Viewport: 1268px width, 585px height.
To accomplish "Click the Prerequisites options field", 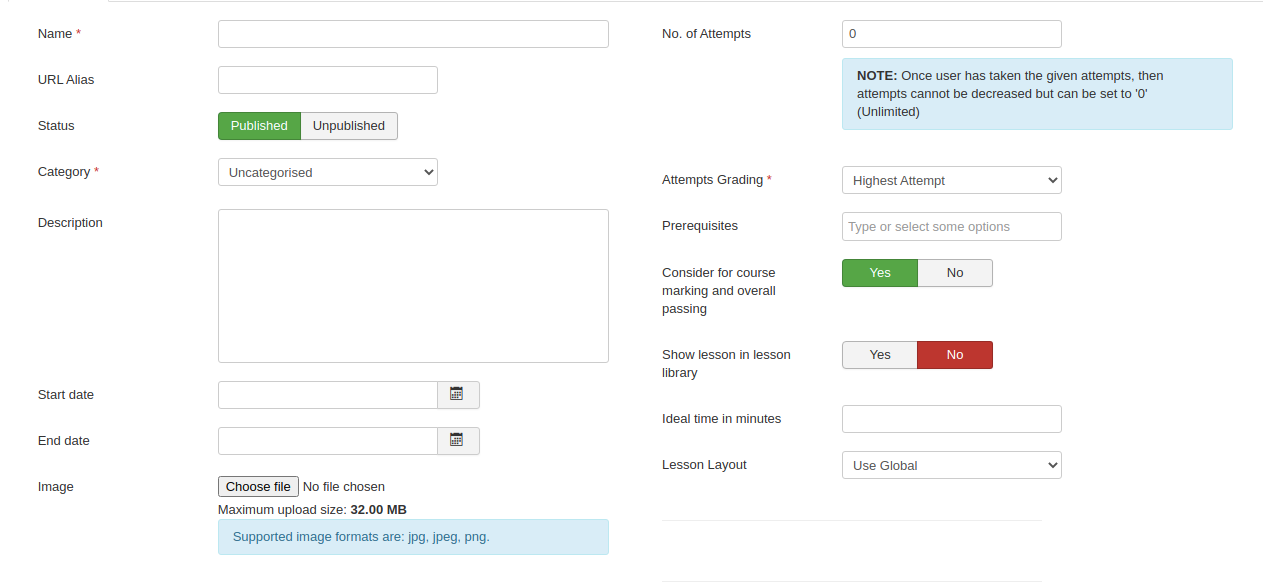I will pos(951,227).
